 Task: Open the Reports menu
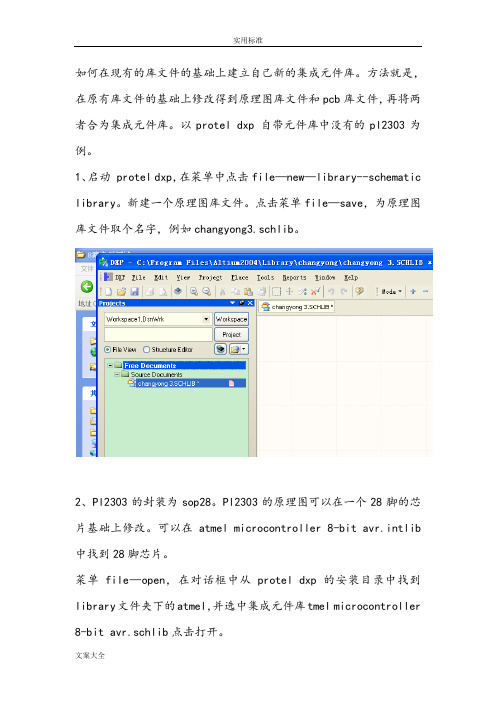point(294,278)
